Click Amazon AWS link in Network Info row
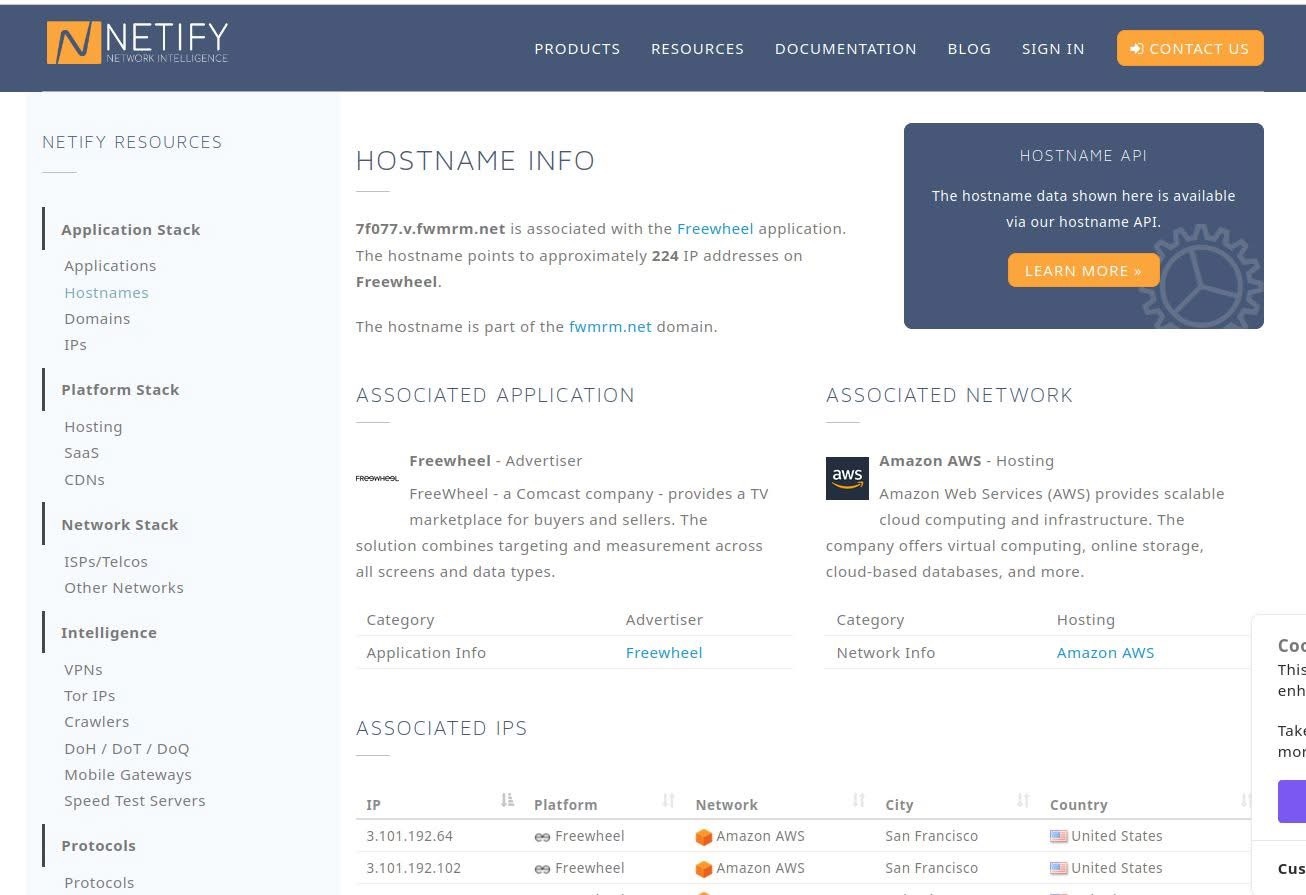Viewport: 1306px width, 895px height. pos(1105,653)
